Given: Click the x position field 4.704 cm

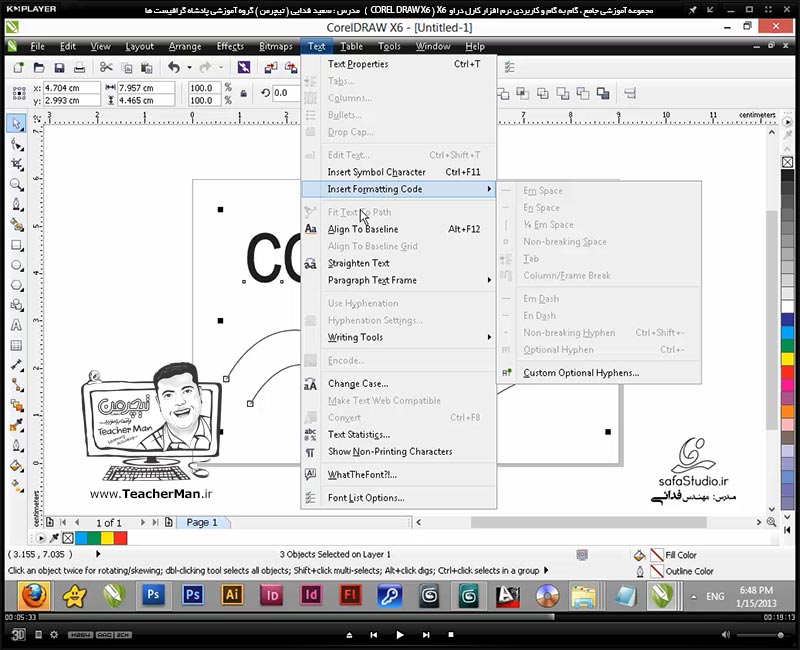Looking at the screenshot, I should [x=71, y=88].
